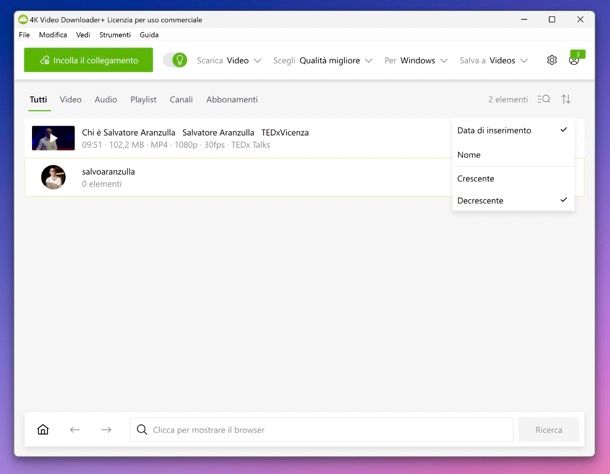The image size is (610, 474).
Task: Click the Ricerca button
Action: tap(549, 430)
